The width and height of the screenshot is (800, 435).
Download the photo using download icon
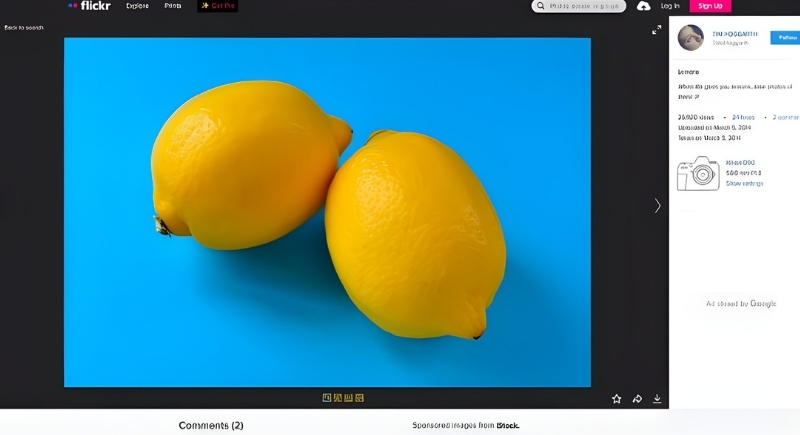[657, 399]
